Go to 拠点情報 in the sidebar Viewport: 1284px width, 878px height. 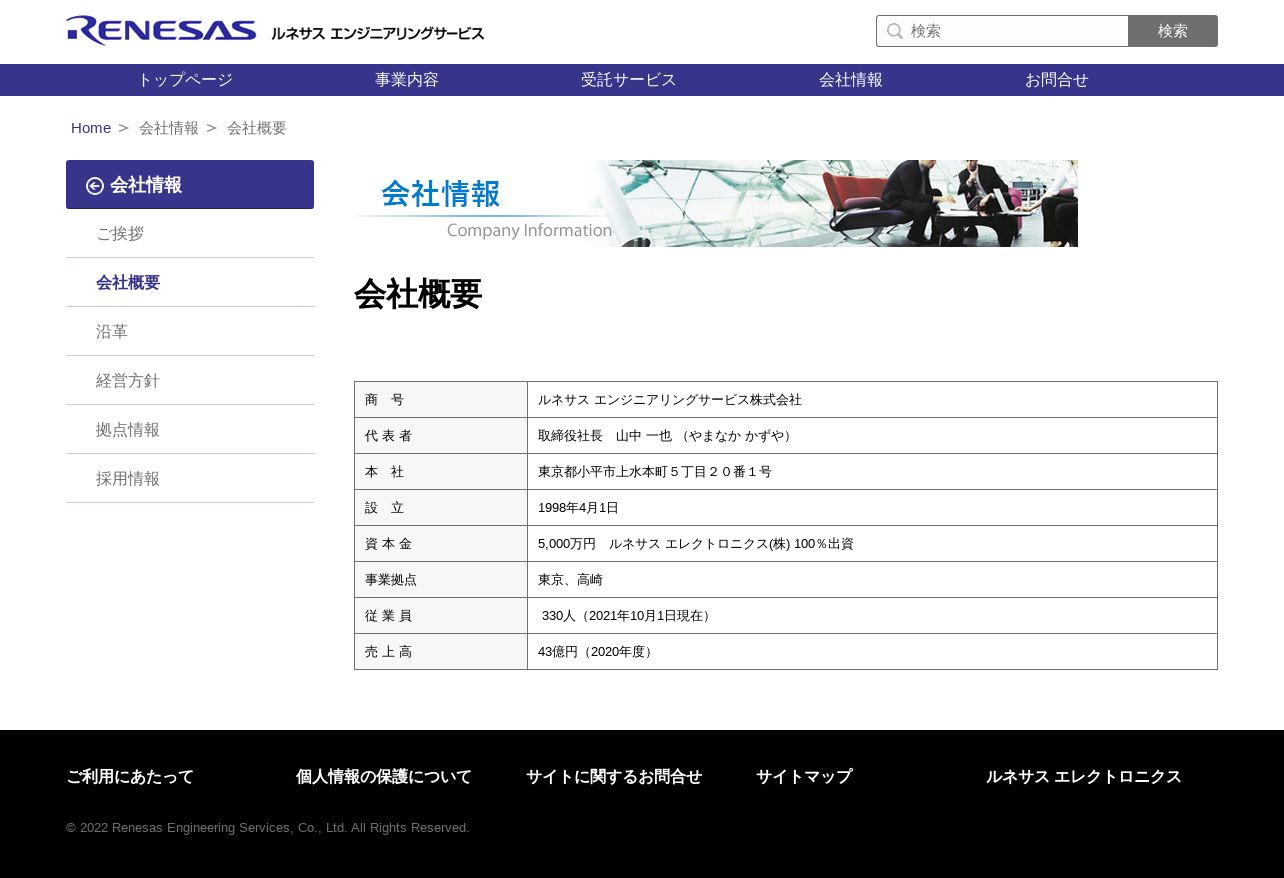pos(128,429)
